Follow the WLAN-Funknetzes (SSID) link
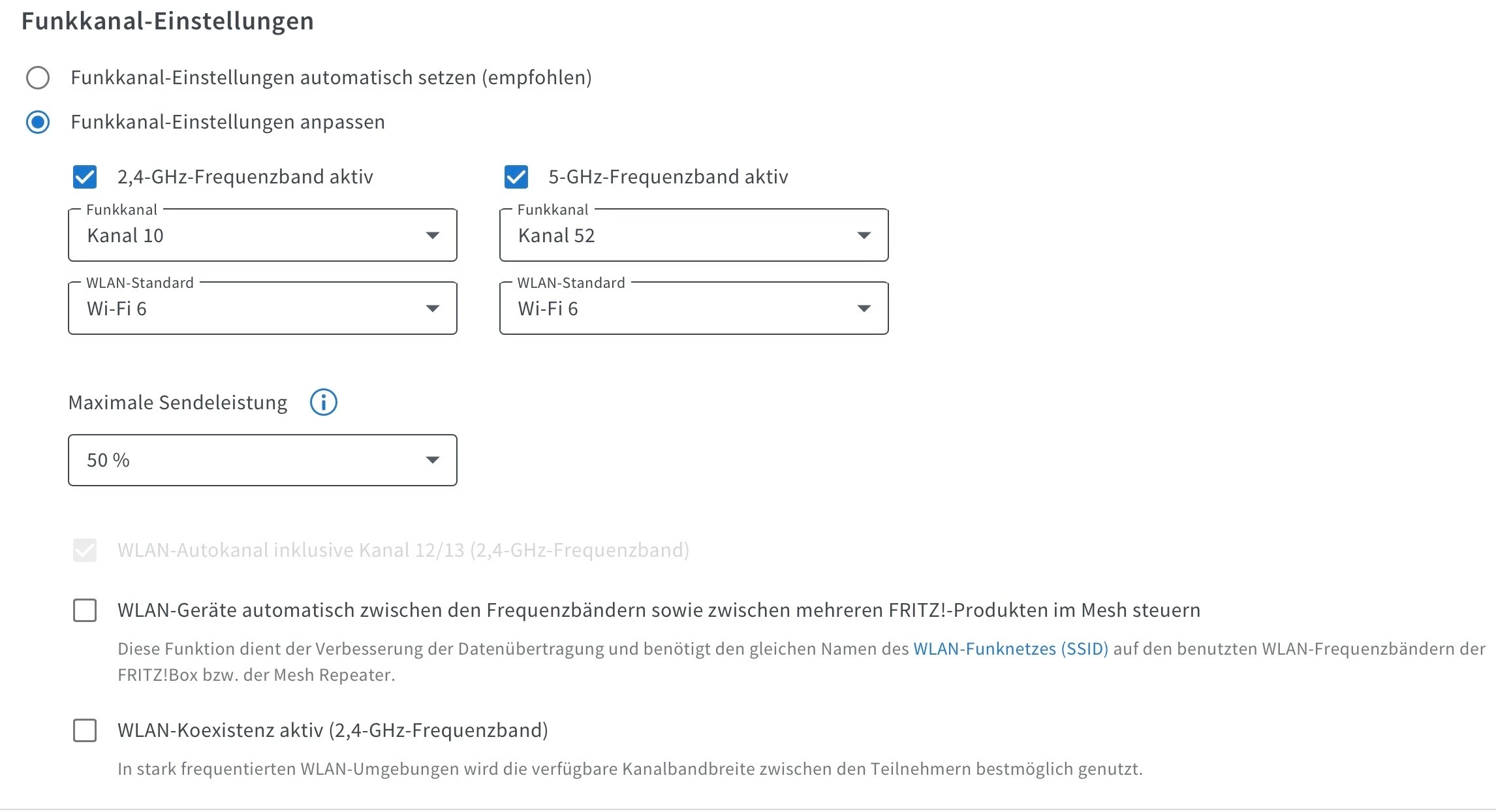Image resolution: width=1496 pixels, height=812 pixels. pos(1010,649)
